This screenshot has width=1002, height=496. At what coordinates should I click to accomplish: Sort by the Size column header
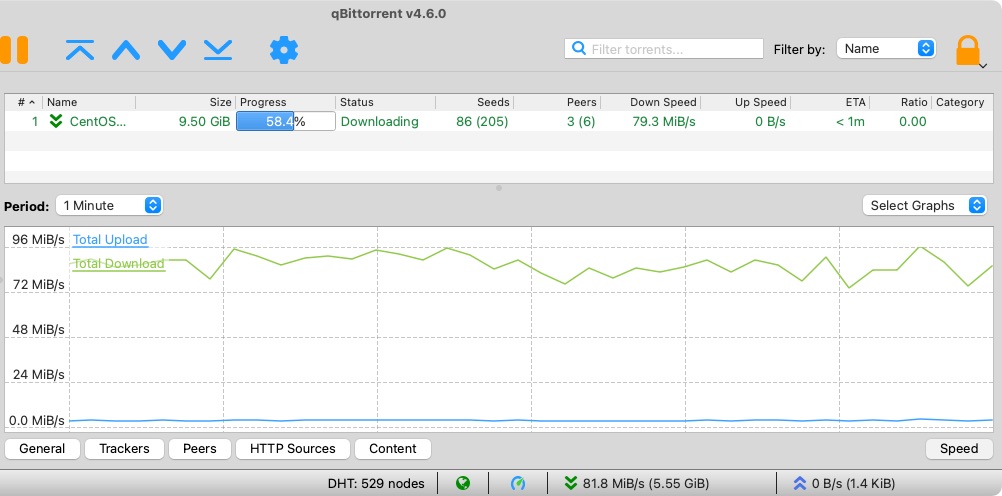tap(186, 102)
